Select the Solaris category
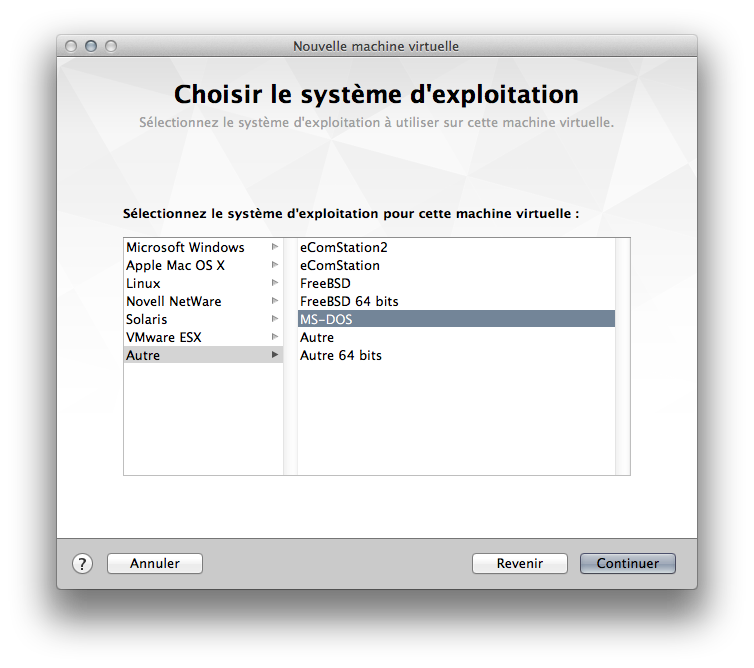The height and width of the screenshot is (668, 754). coord(203,319)
